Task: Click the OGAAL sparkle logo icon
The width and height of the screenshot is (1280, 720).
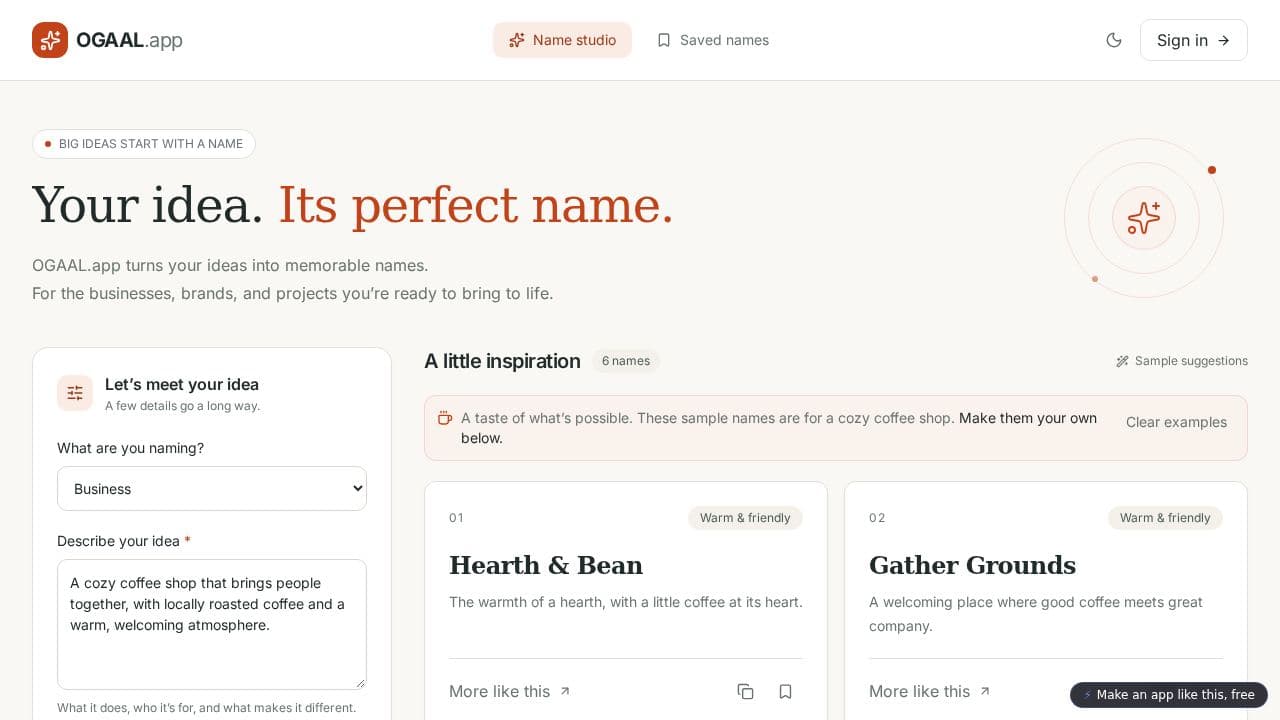Action: pos(50,40)
